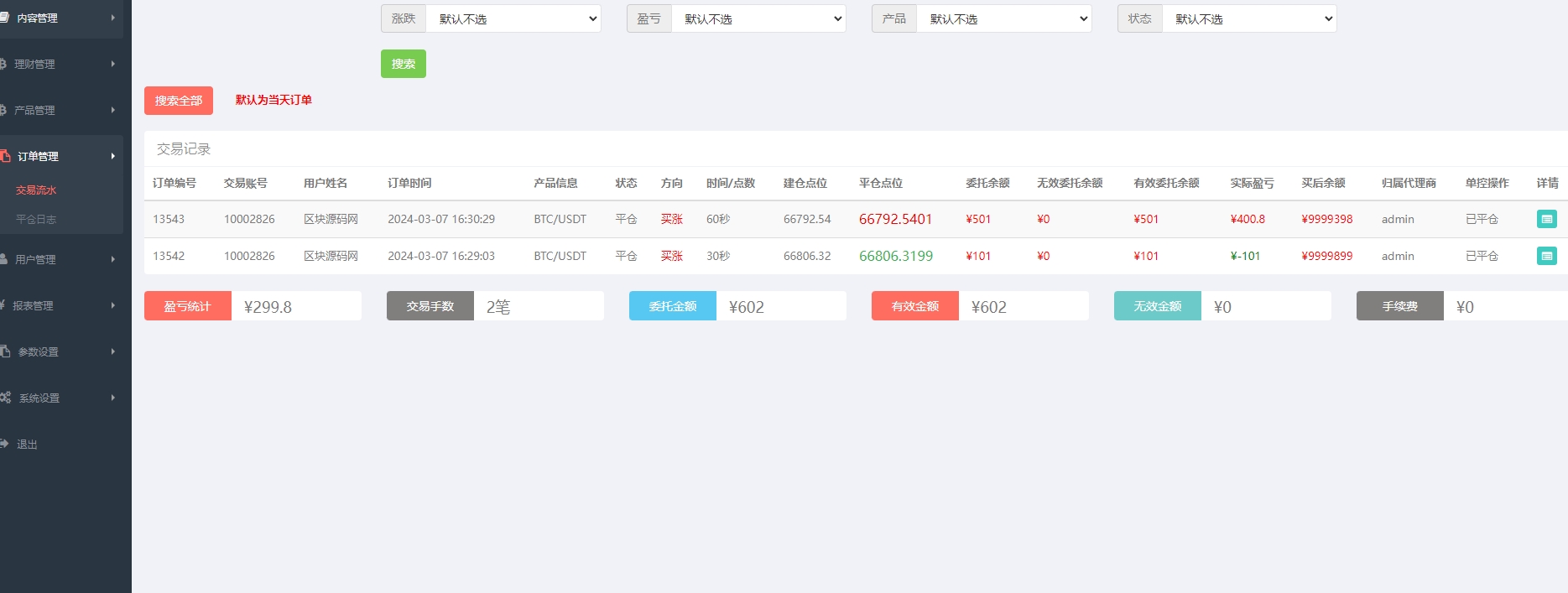
Task: Expand 产品管理 menu arrow
Action: tap(112, 110)
